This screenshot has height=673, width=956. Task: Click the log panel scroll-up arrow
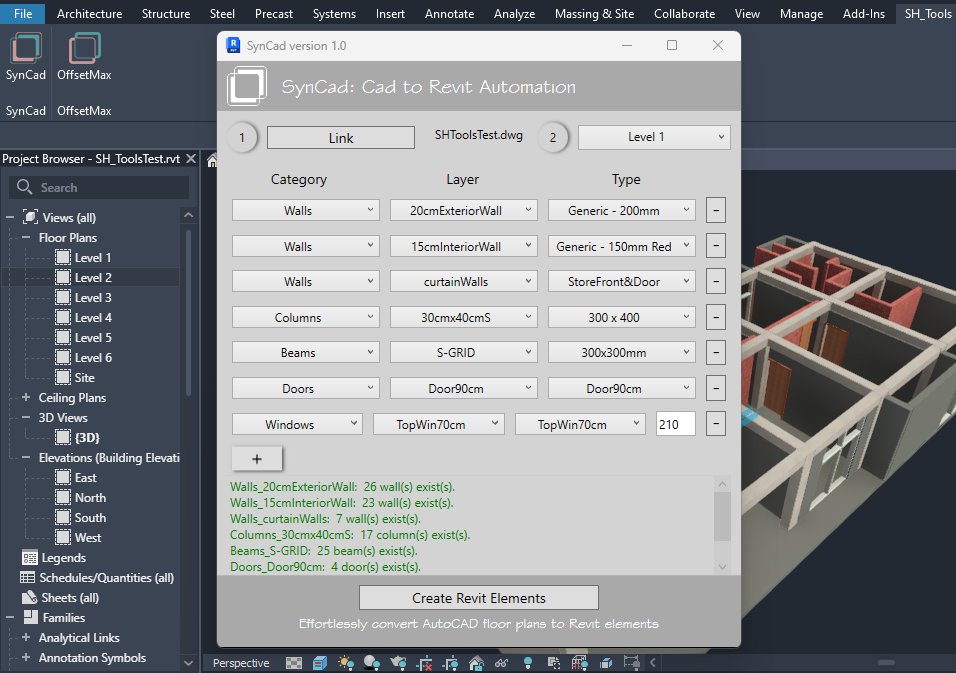(722, 484)
